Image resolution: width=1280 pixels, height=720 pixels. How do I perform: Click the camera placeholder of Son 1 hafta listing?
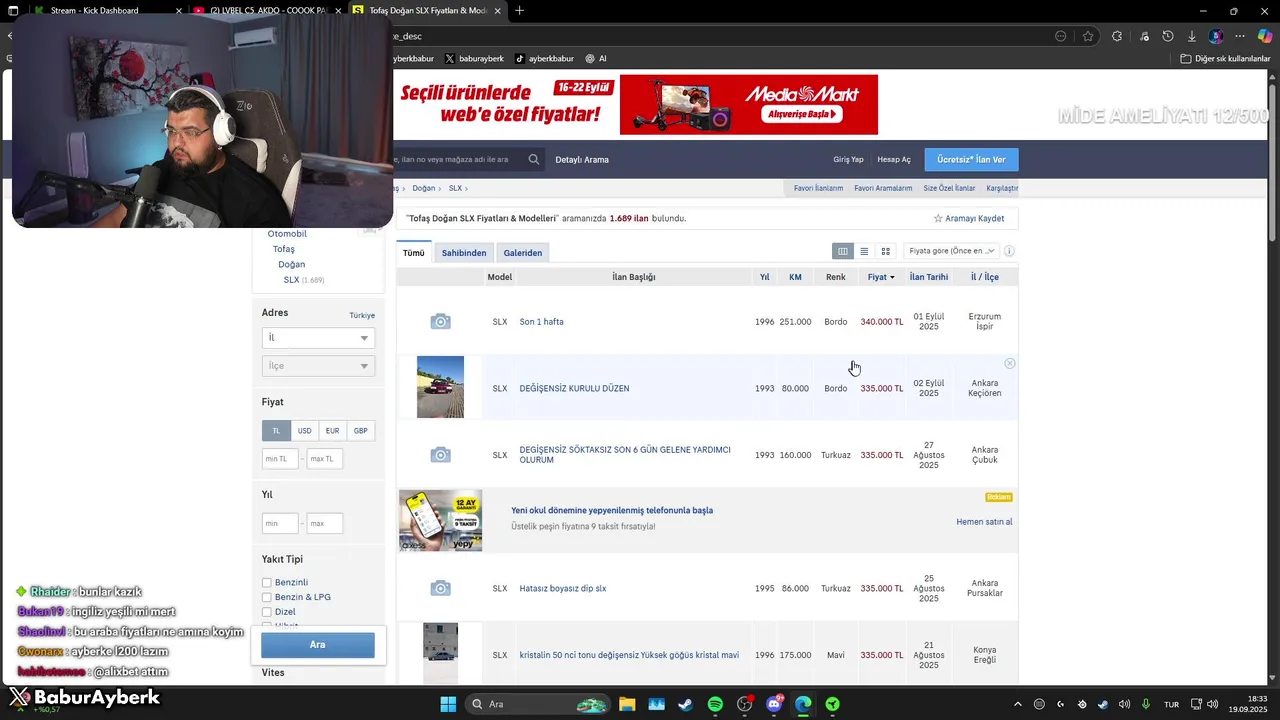[x=440, y=321]
